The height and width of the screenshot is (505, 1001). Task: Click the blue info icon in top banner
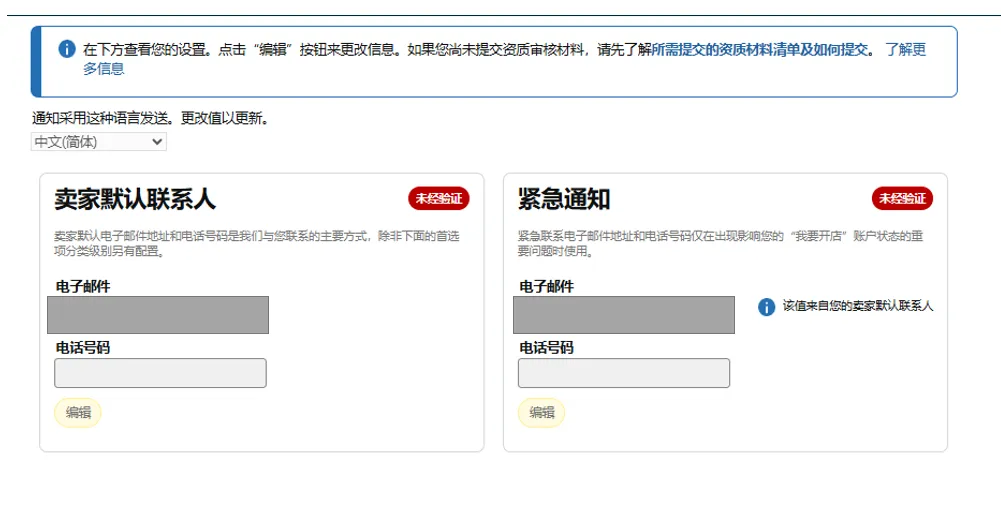click(67, 49)
